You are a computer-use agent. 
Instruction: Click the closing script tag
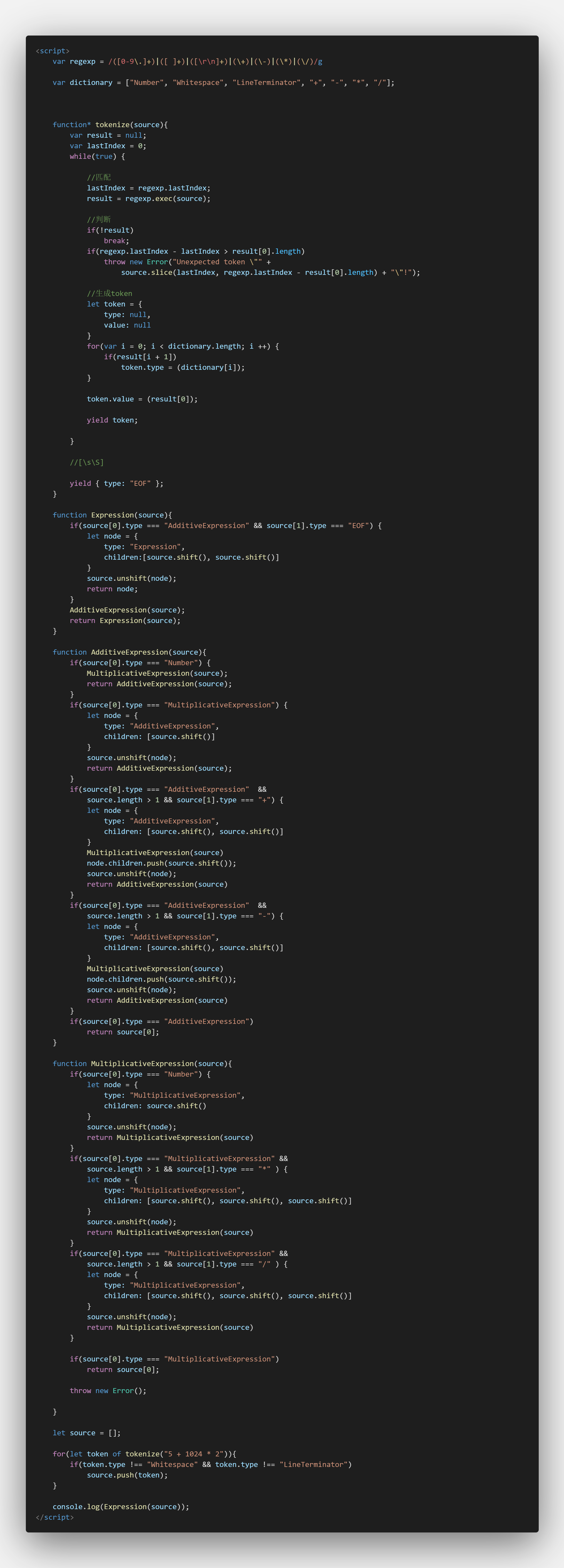(x=55, y=1517)
